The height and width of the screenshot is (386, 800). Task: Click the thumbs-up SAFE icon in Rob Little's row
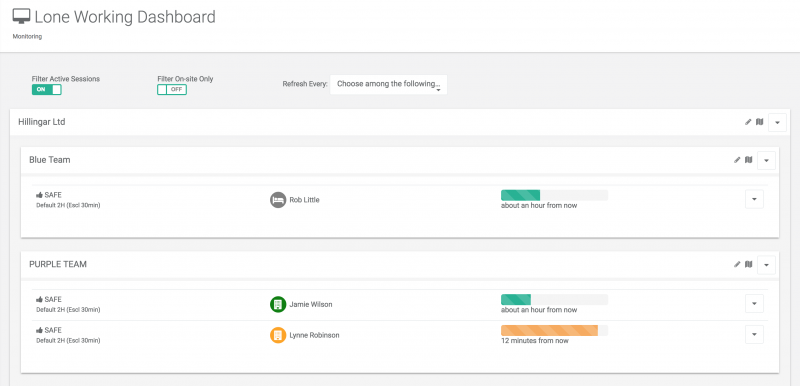click(x=39, y=195)
